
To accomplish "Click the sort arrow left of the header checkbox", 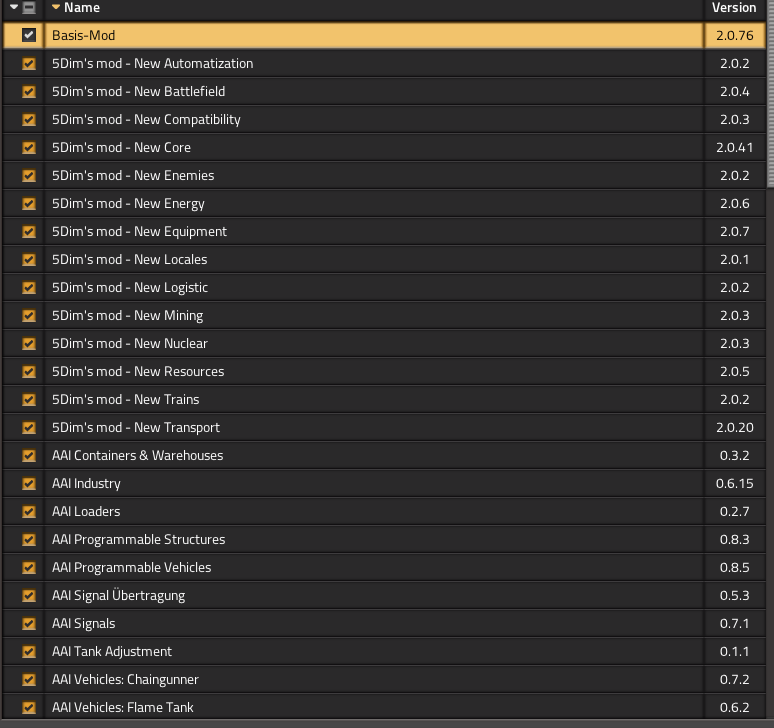I will (x=15, y=8).
